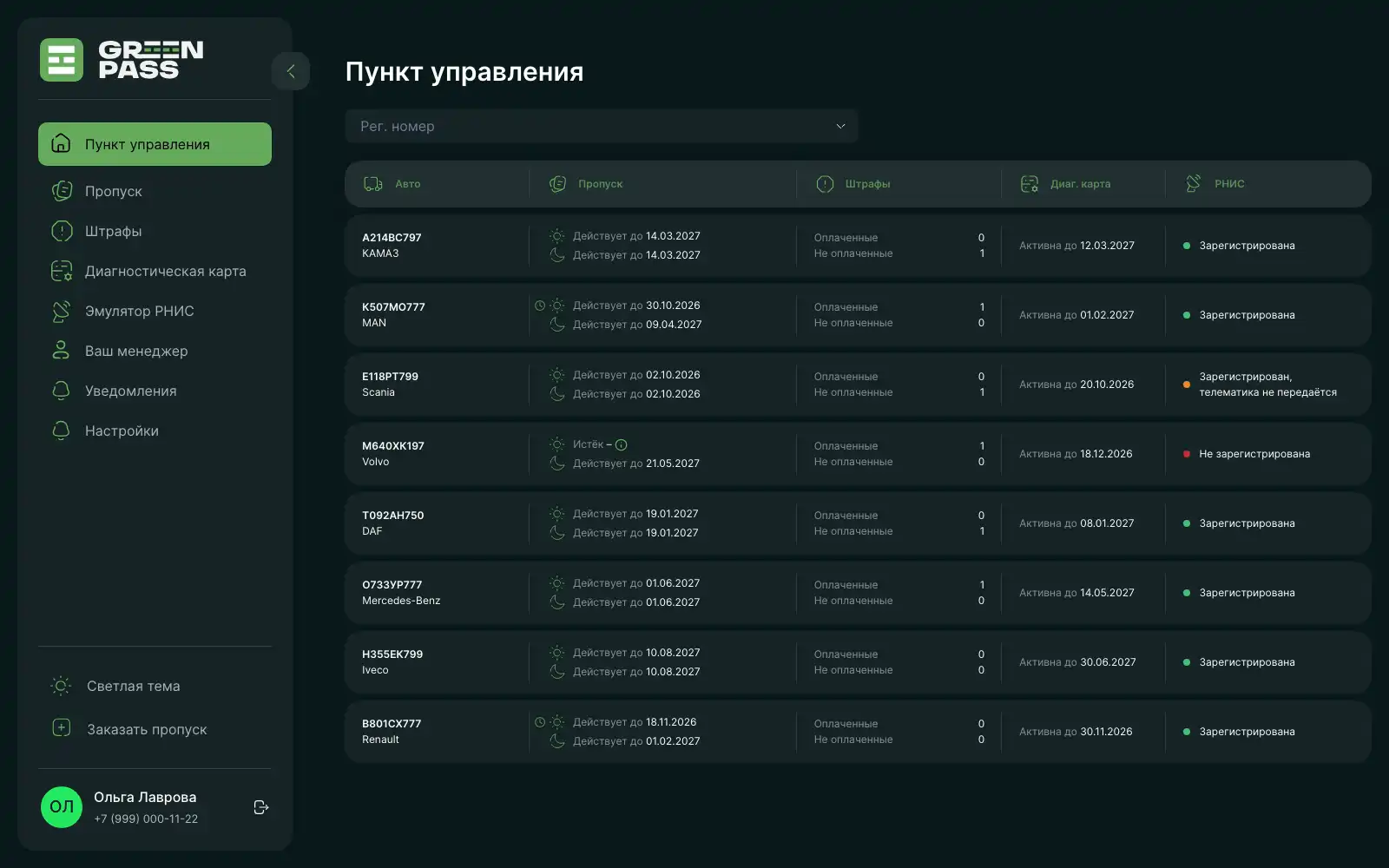Viewport: 1389px width, 868px height.
Task: Open the Пункт управления menu item
Action: click(155, 144)
